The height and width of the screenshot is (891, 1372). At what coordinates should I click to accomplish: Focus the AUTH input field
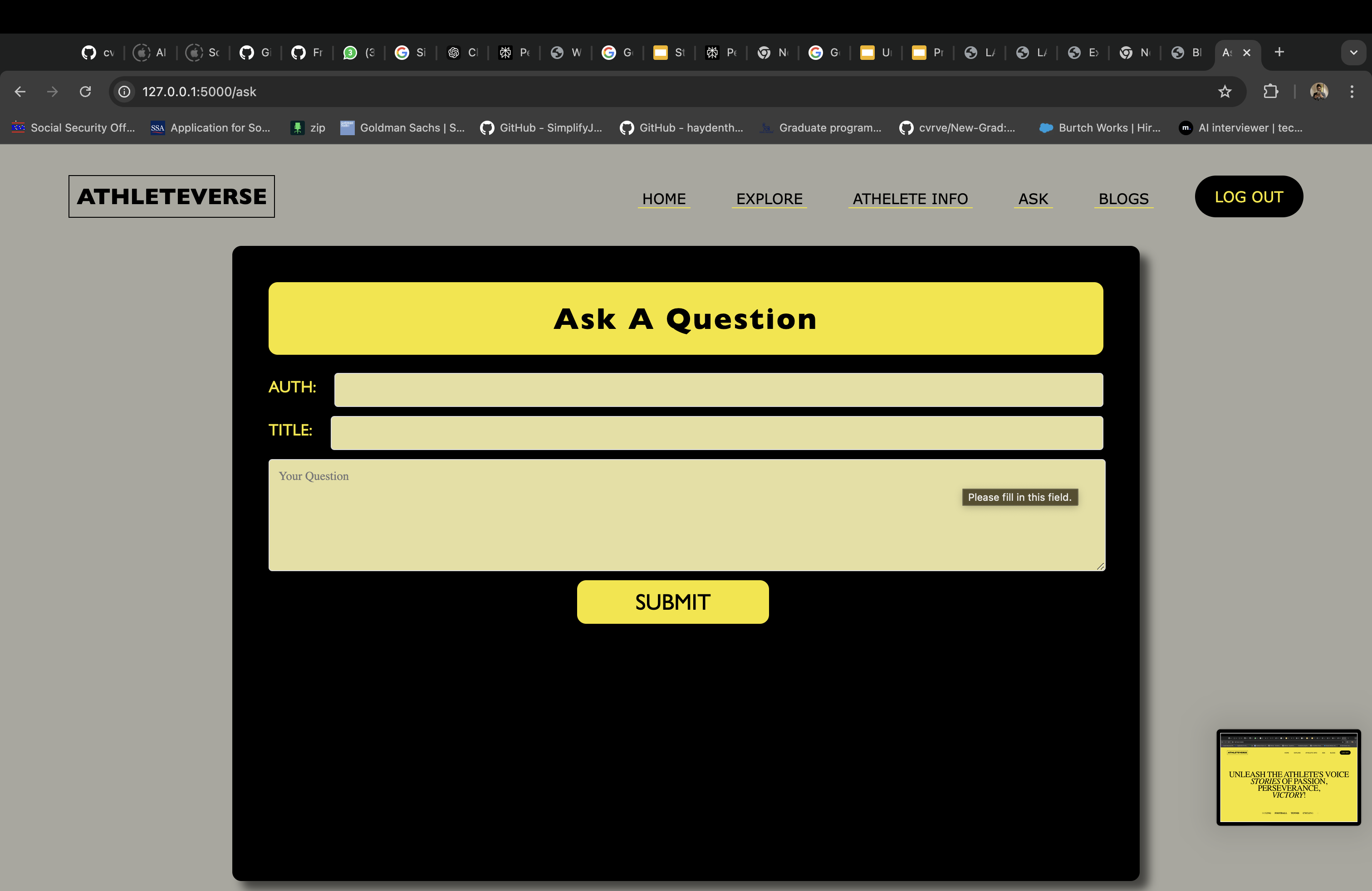718,390
